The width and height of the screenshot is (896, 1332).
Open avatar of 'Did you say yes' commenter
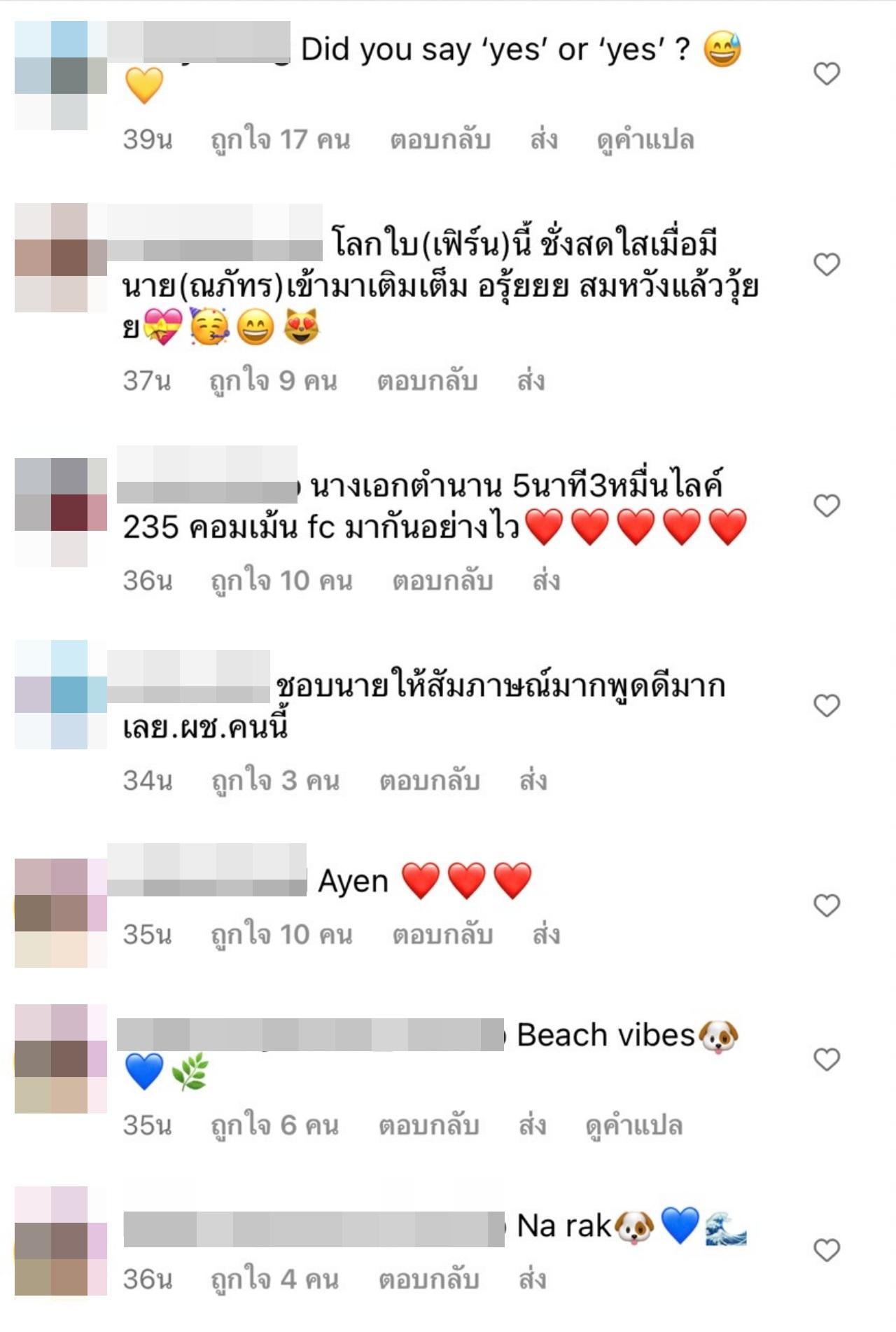coord(61,76)
